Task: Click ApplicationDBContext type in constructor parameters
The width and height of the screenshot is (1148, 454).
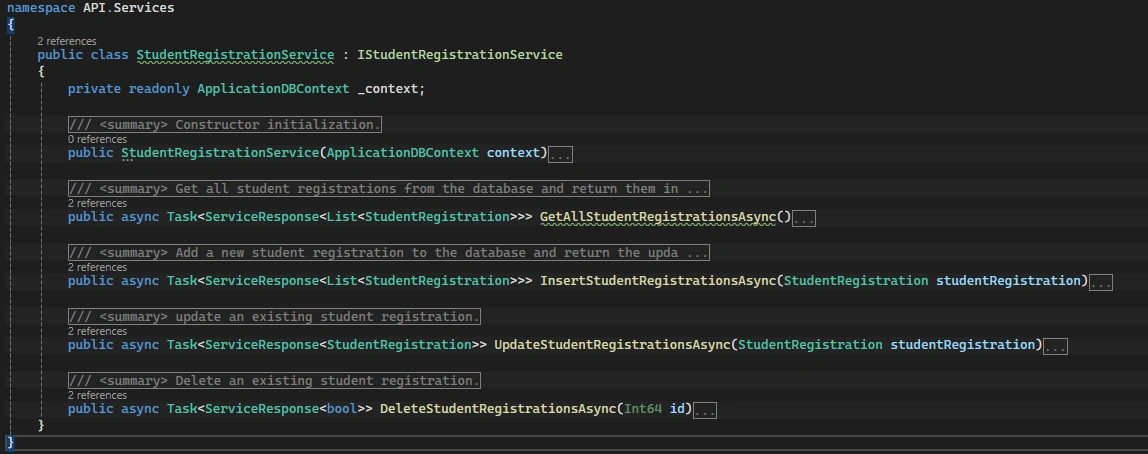Action: pos(403,153)
